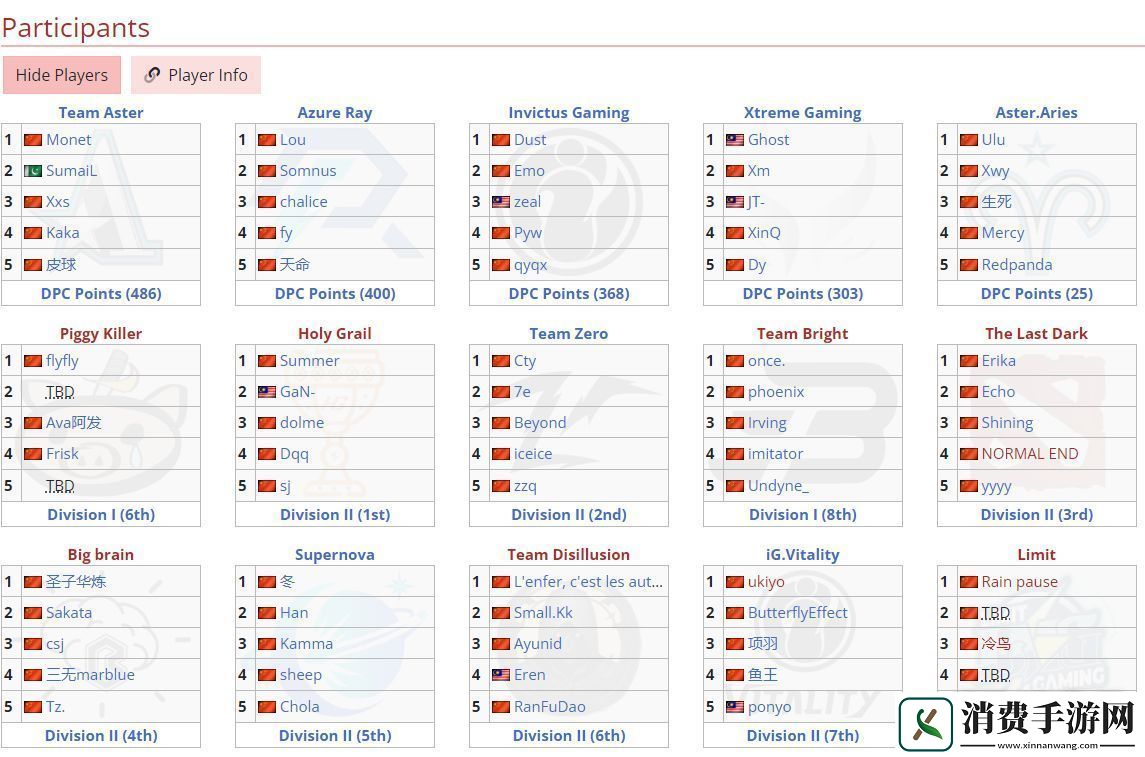Open the Team Aster team link
1145x757 pixels.
click(x=101, y=112)
